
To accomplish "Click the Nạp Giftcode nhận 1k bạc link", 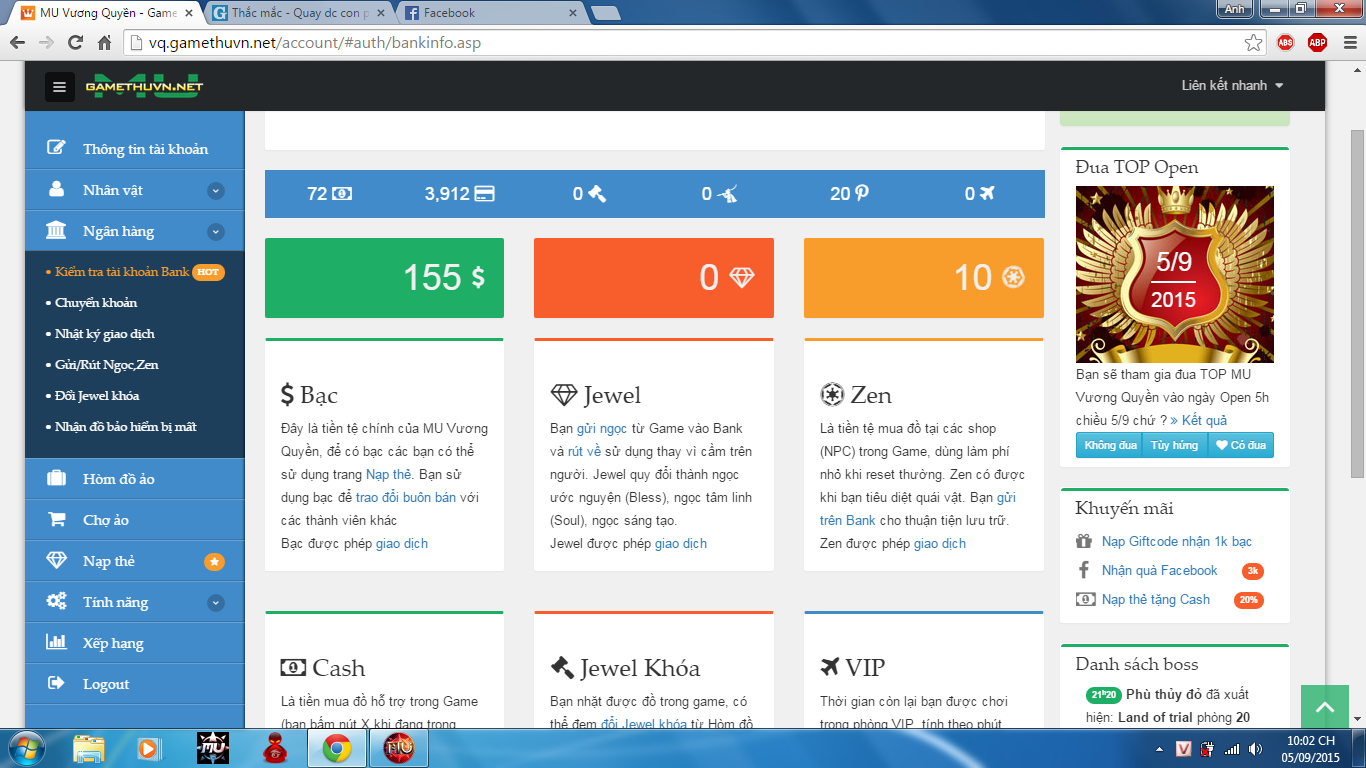I will pyautogui.click(x=1176, y=542).
